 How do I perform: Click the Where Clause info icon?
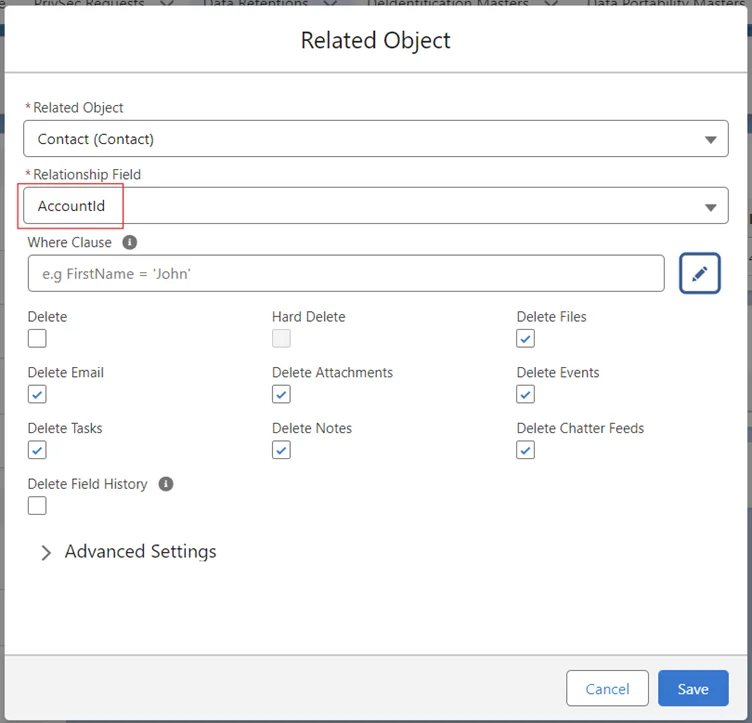tap(130, 242)
